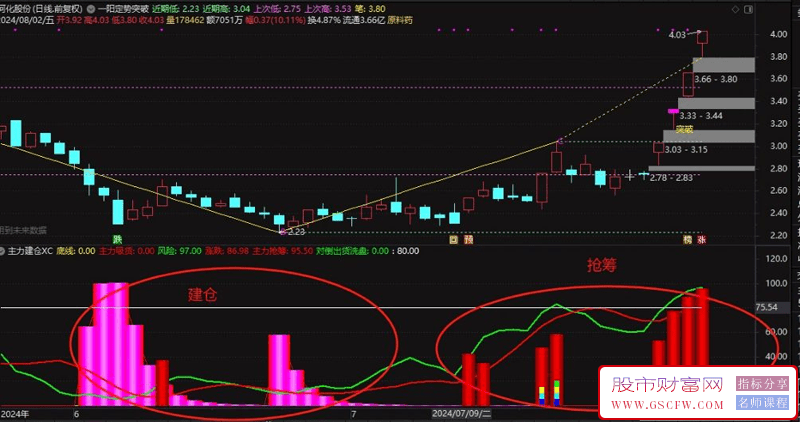Screen dimensions: 800x422
Task: Click the 2024/07/09/二 date on time axis
Action: (x=462, y=414)
